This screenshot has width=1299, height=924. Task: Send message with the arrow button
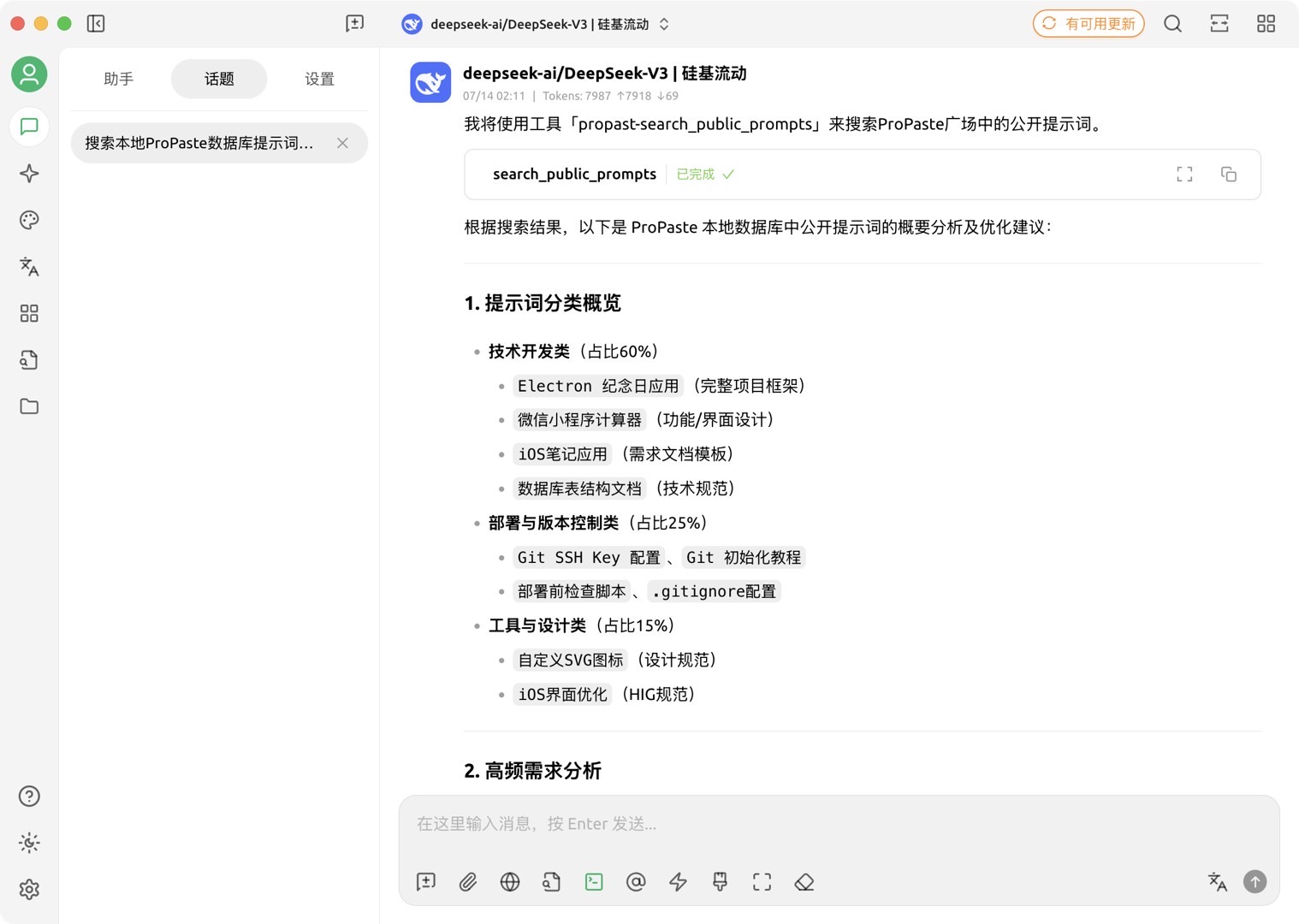[1255, 882]
